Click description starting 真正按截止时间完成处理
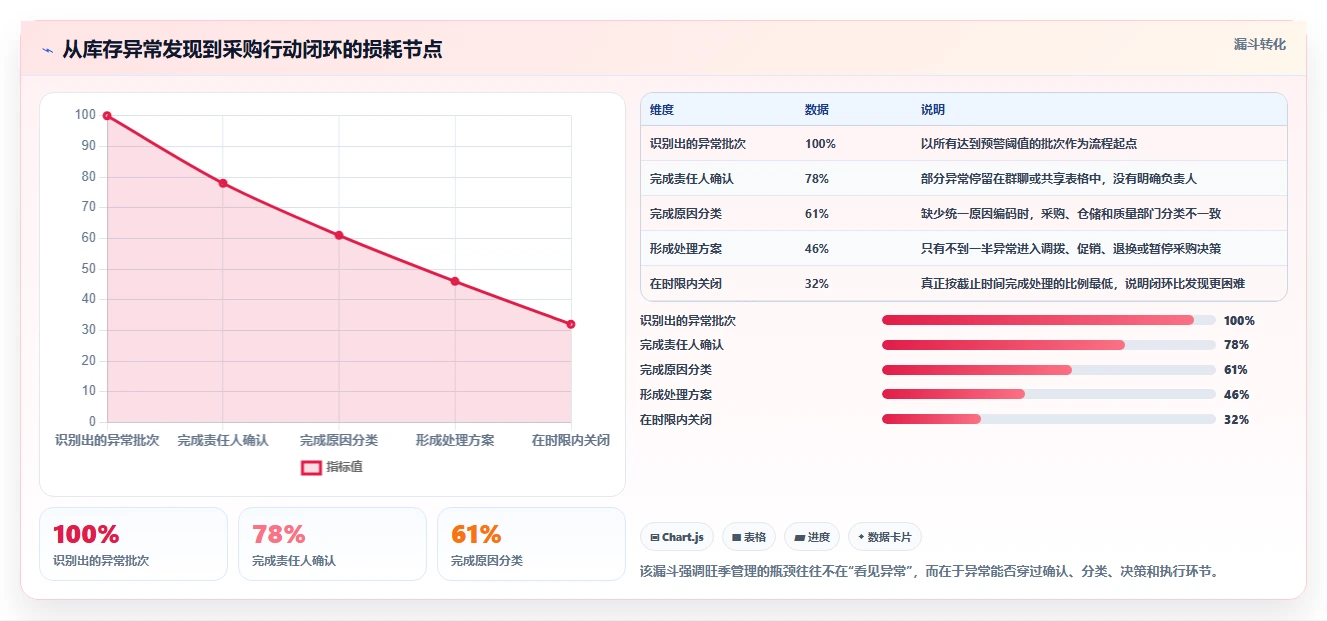1327x621 pixels. click(x=1083, y=284)
